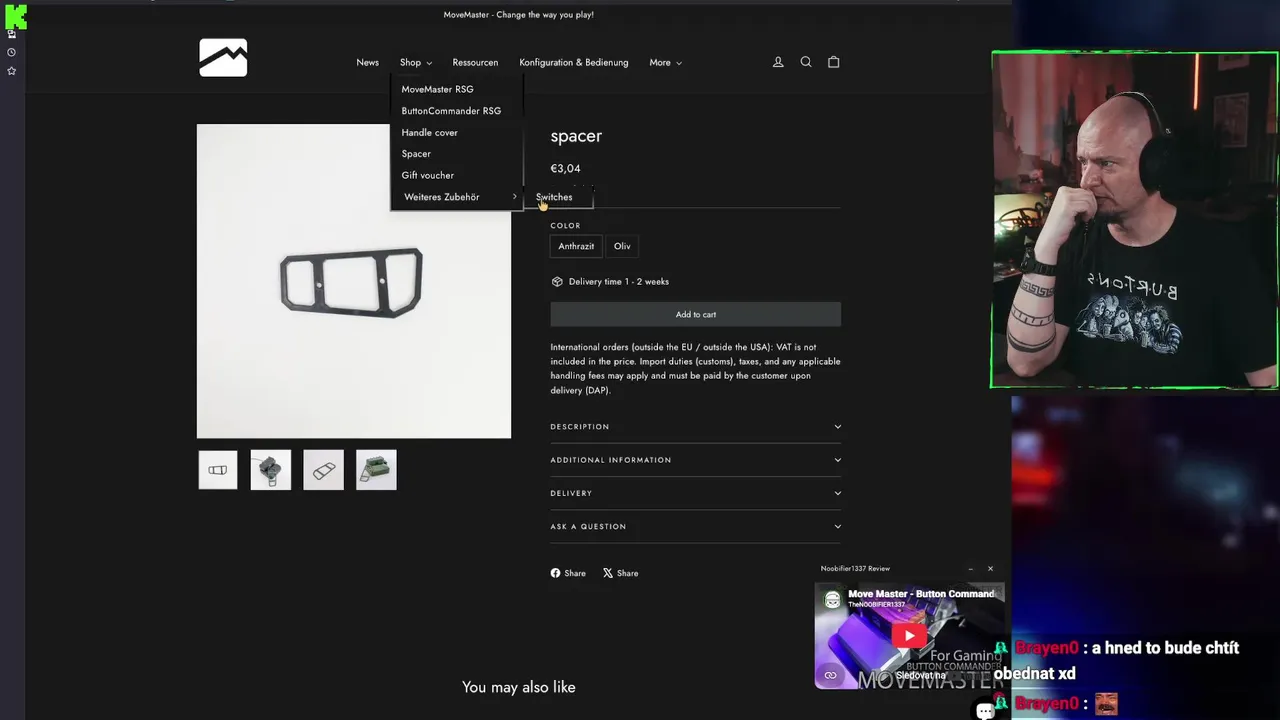Open the Ressourcen page
Viewport: 1280px width, 720px height.
475,62
